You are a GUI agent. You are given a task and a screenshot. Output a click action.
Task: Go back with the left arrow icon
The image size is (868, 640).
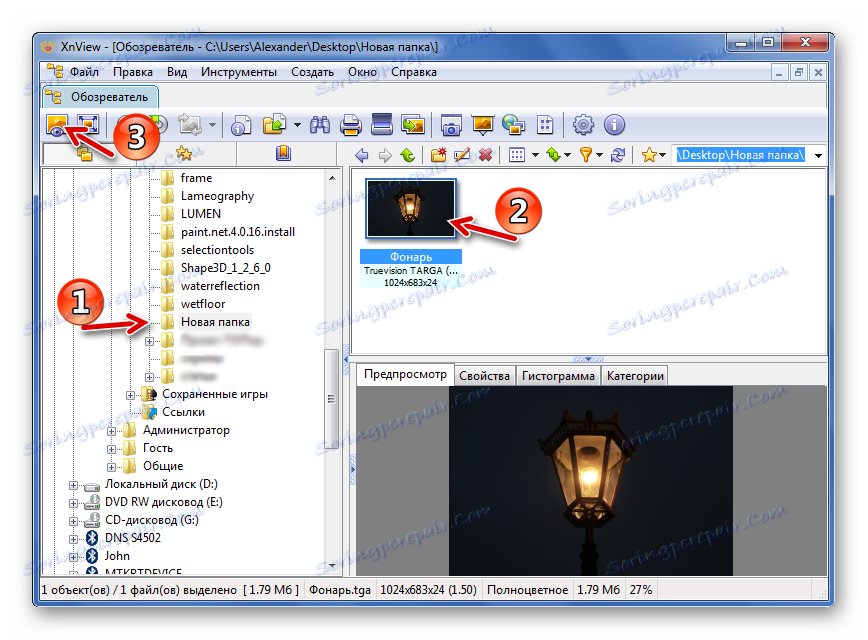pyautogui.click(x=362, y=155)
